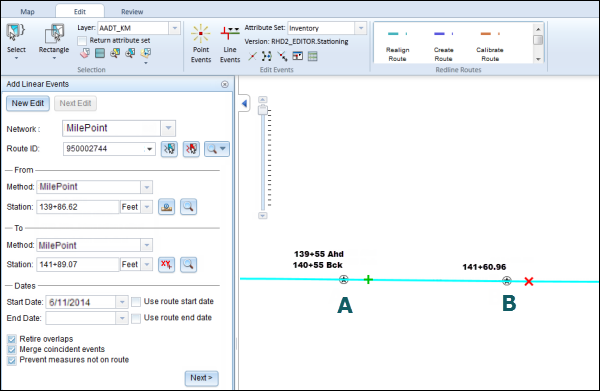Open the Review tab
The image size is (600, 391).
(132, 11)
